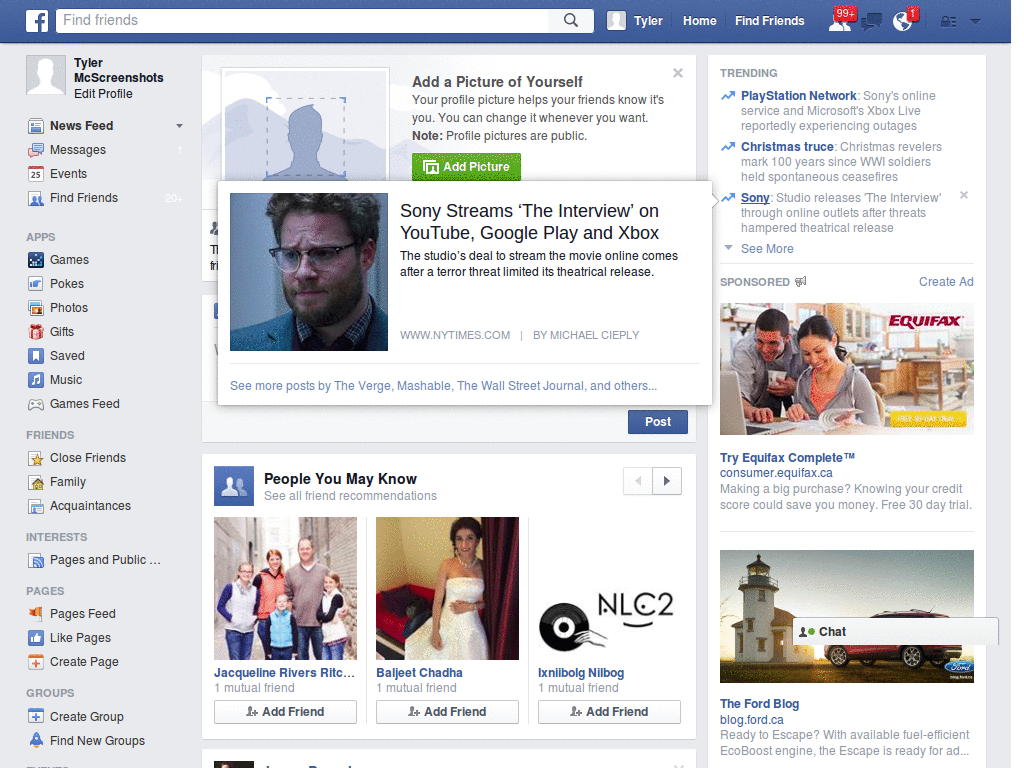Open Gifts from the sidebar icon
Screen dimensions: 1024x768
coord(35,331)
